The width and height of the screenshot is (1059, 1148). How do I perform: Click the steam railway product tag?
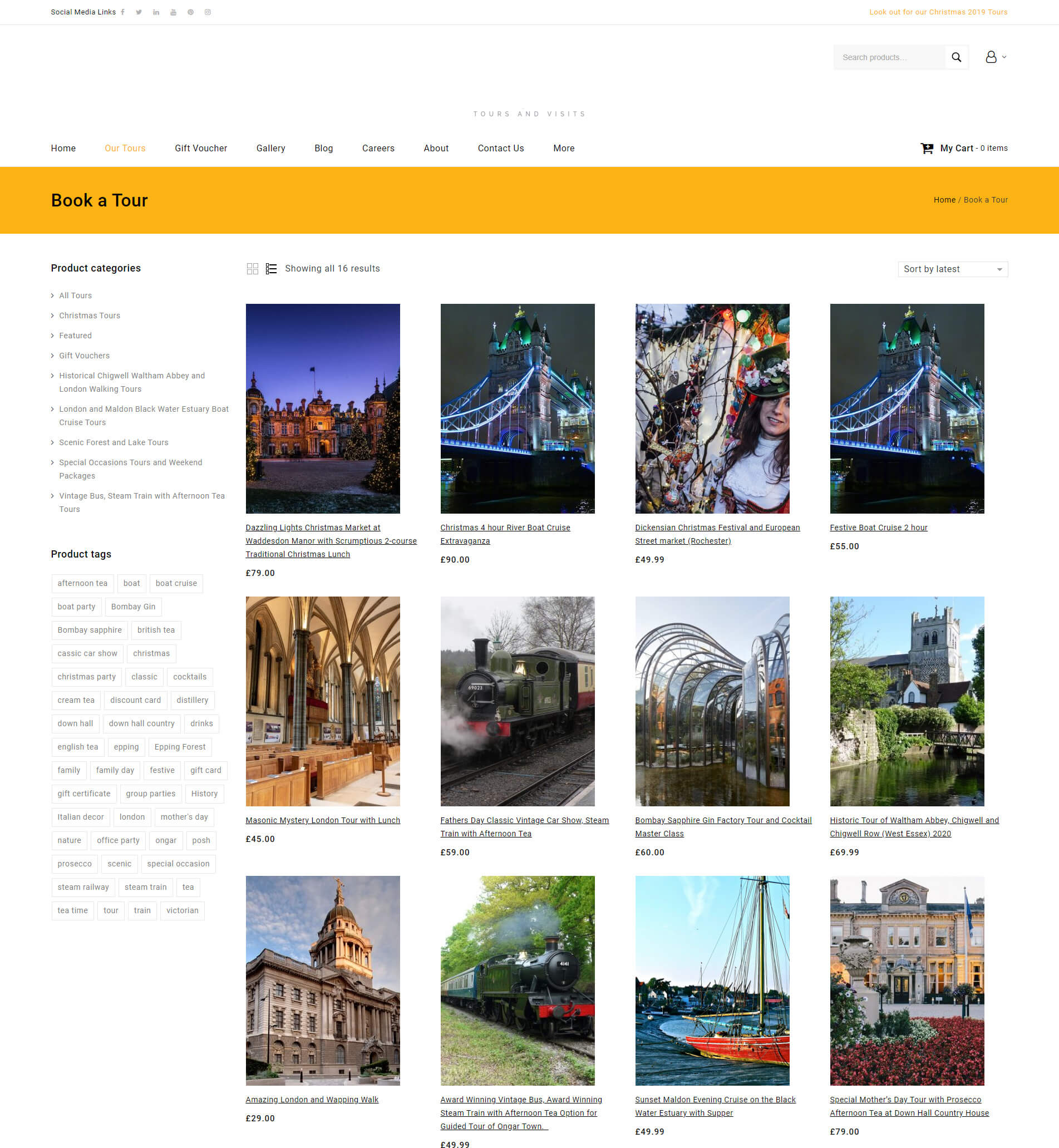click(83, 888)
